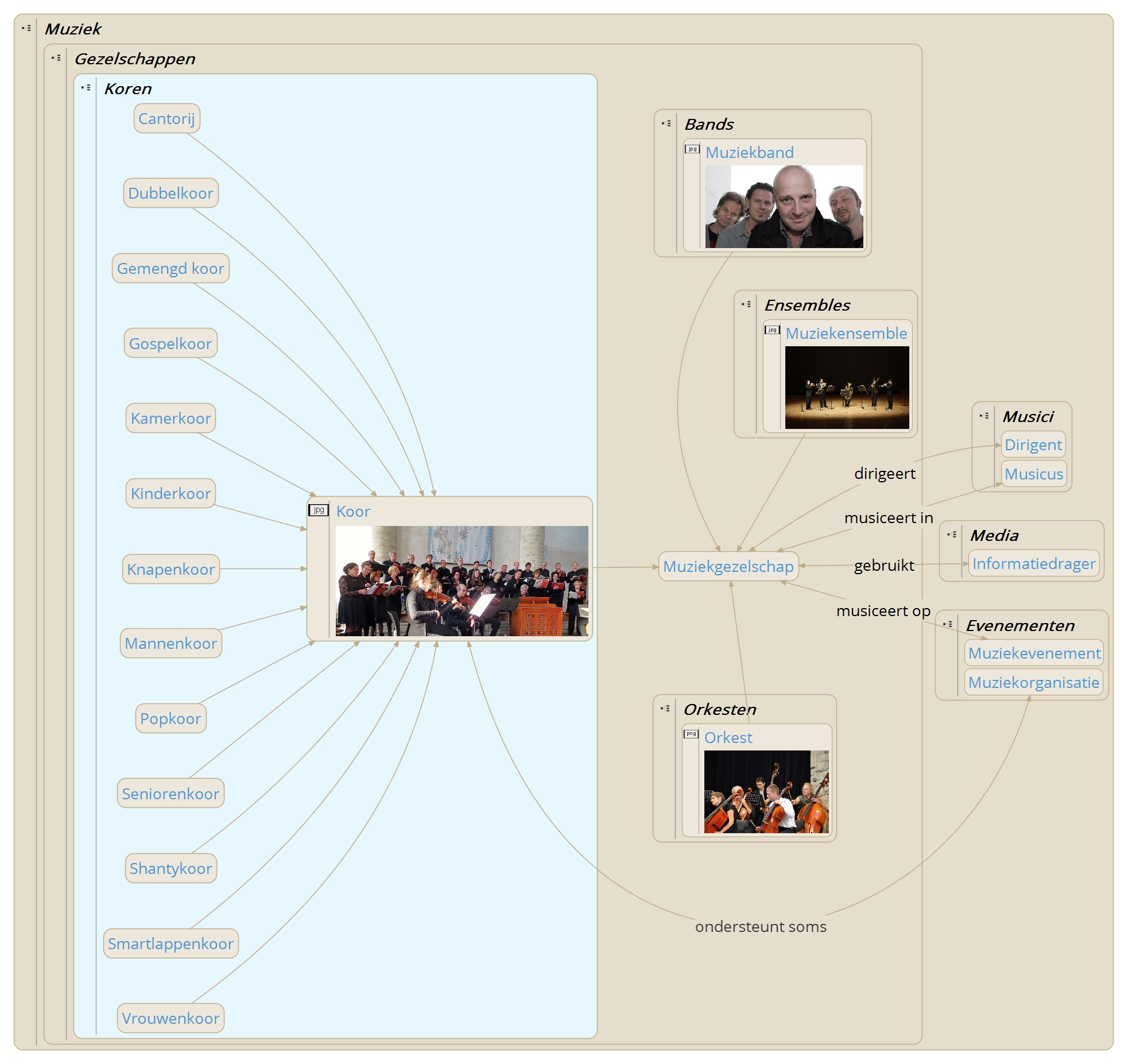Open the Muziekgezelschap node
The width and height of the screenshot is (1128, 1064).
(728, 567)
